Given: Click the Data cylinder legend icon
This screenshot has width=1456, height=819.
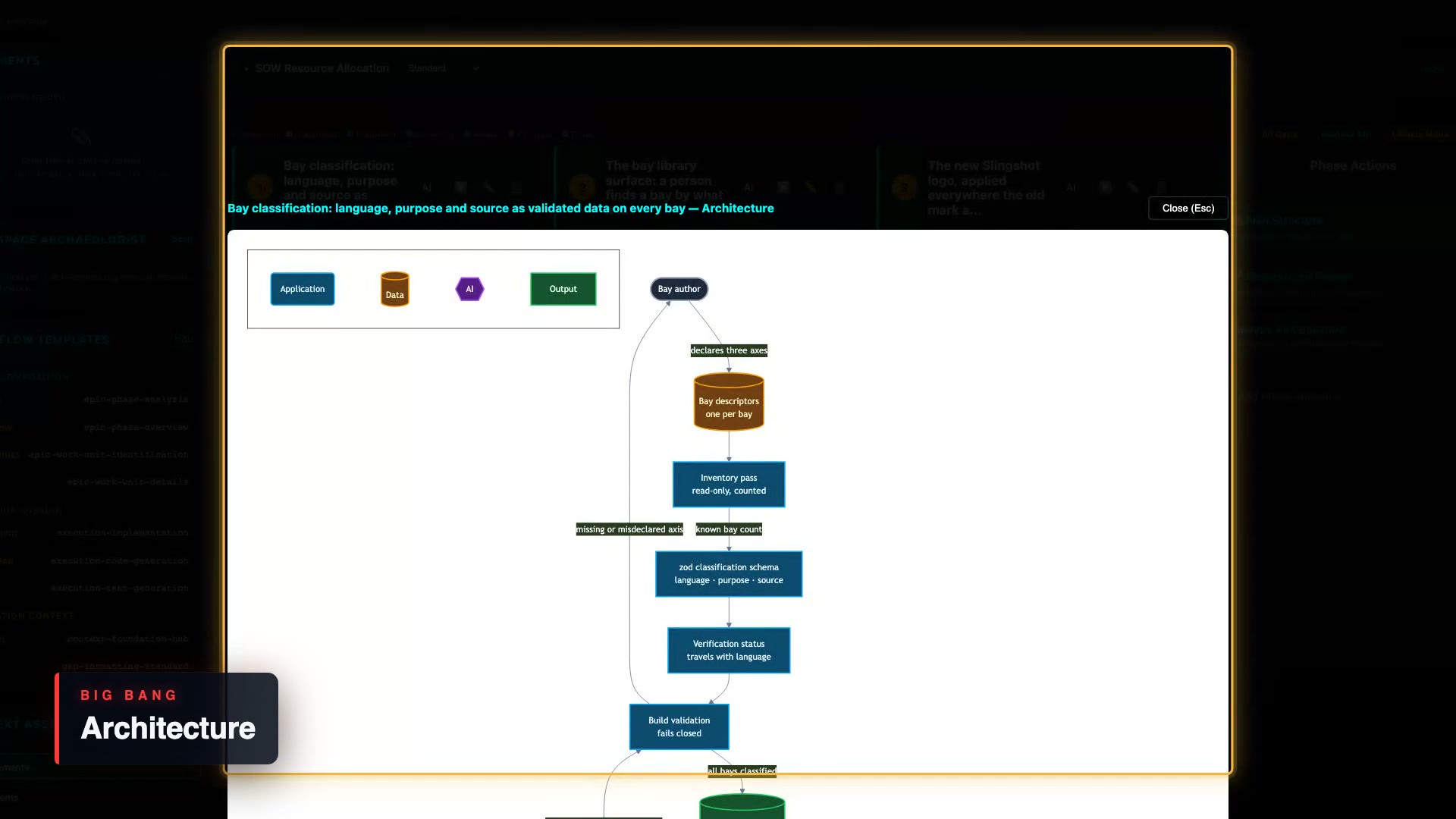Looking at the screenshot, I should [394, 289].
